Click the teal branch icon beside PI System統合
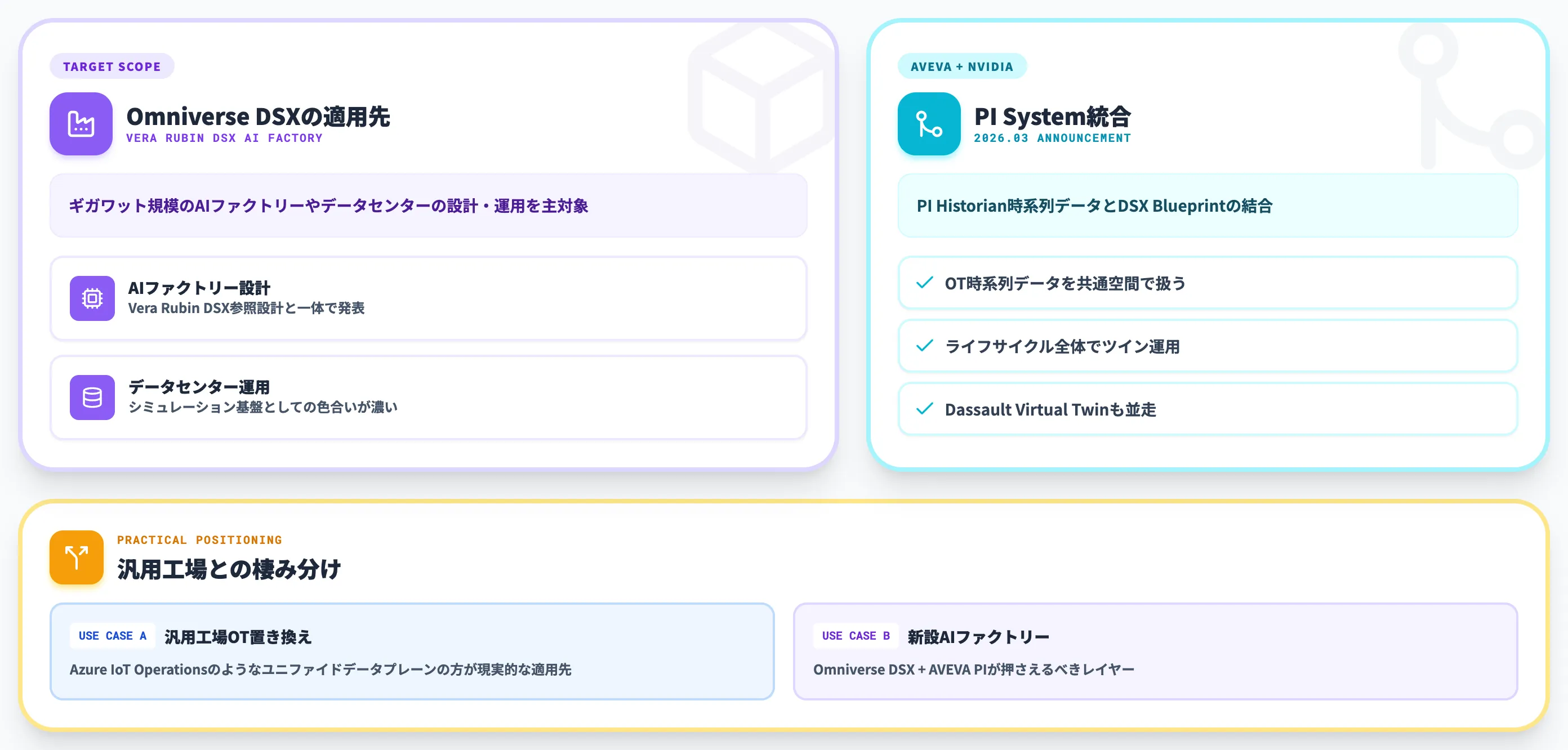 [929, 123]
